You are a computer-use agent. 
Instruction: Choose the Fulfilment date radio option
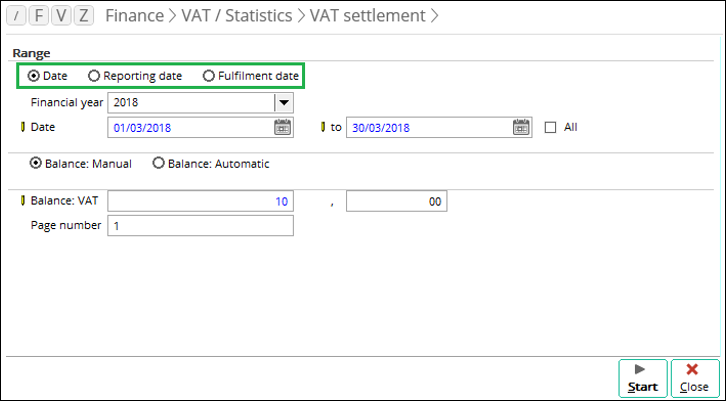pos(209,76)
